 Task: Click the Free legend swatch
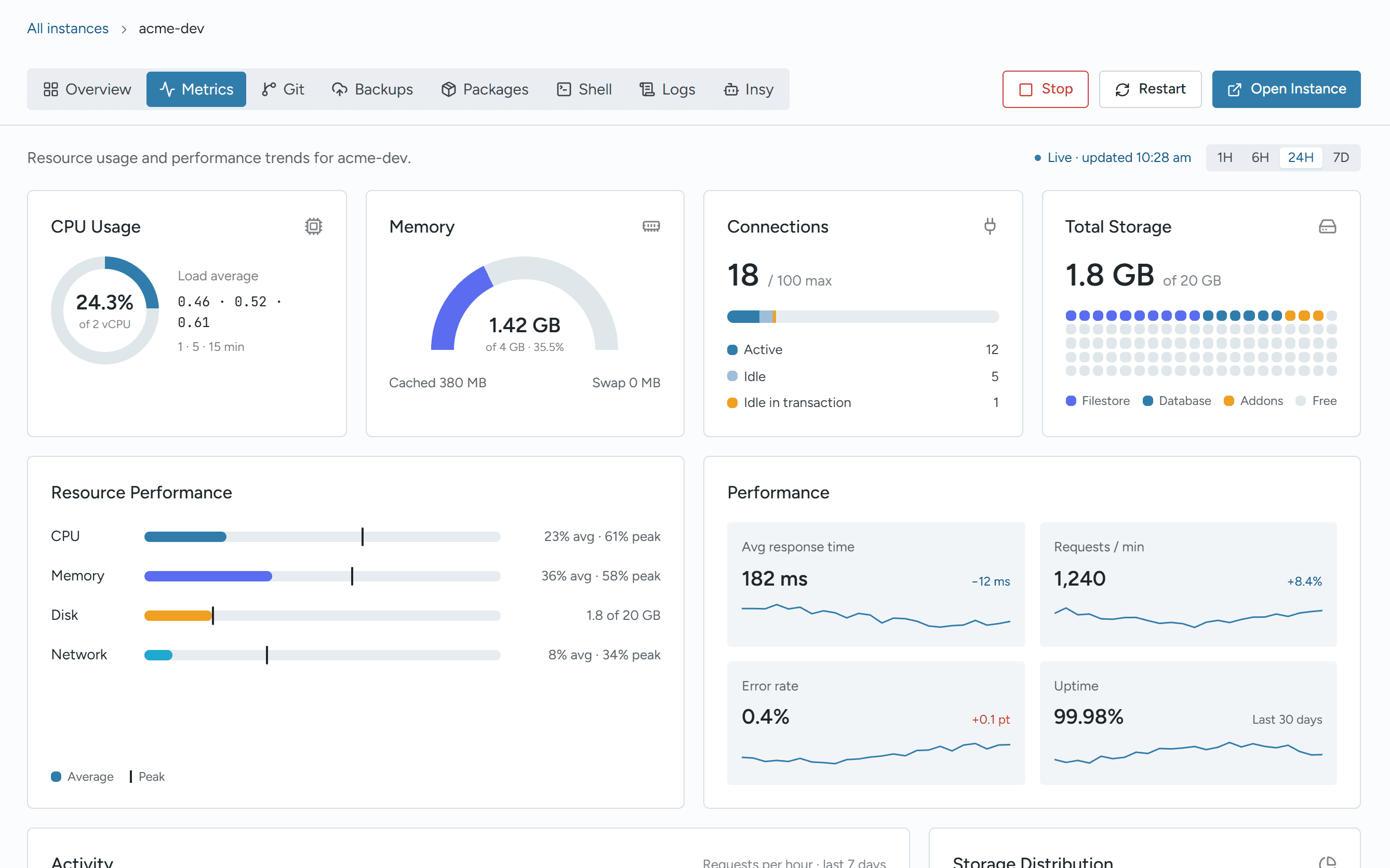[x=1301, y=401]
